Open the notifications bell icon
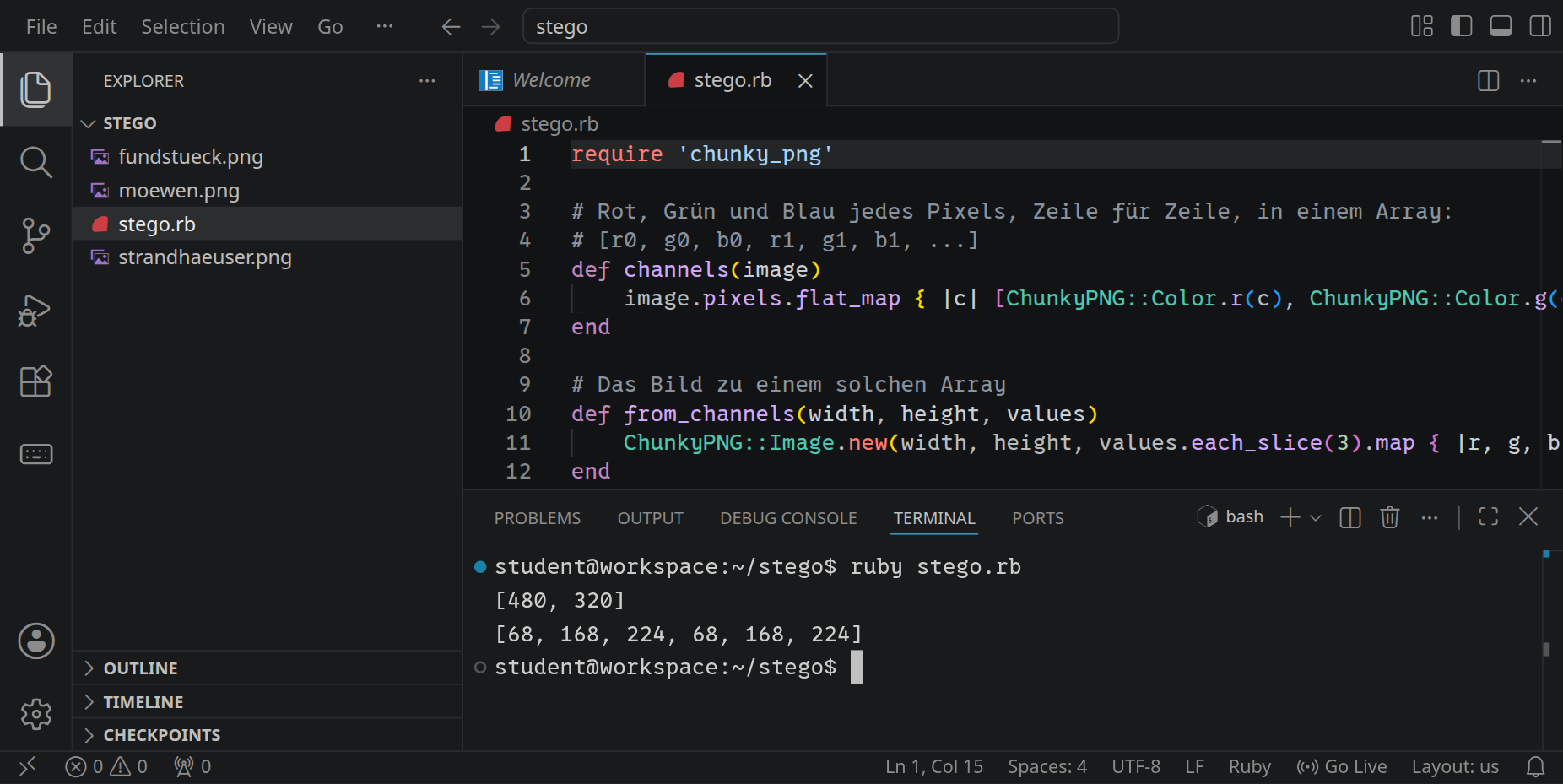The height and width of the screenshot is (784, 1563). 1535,766
